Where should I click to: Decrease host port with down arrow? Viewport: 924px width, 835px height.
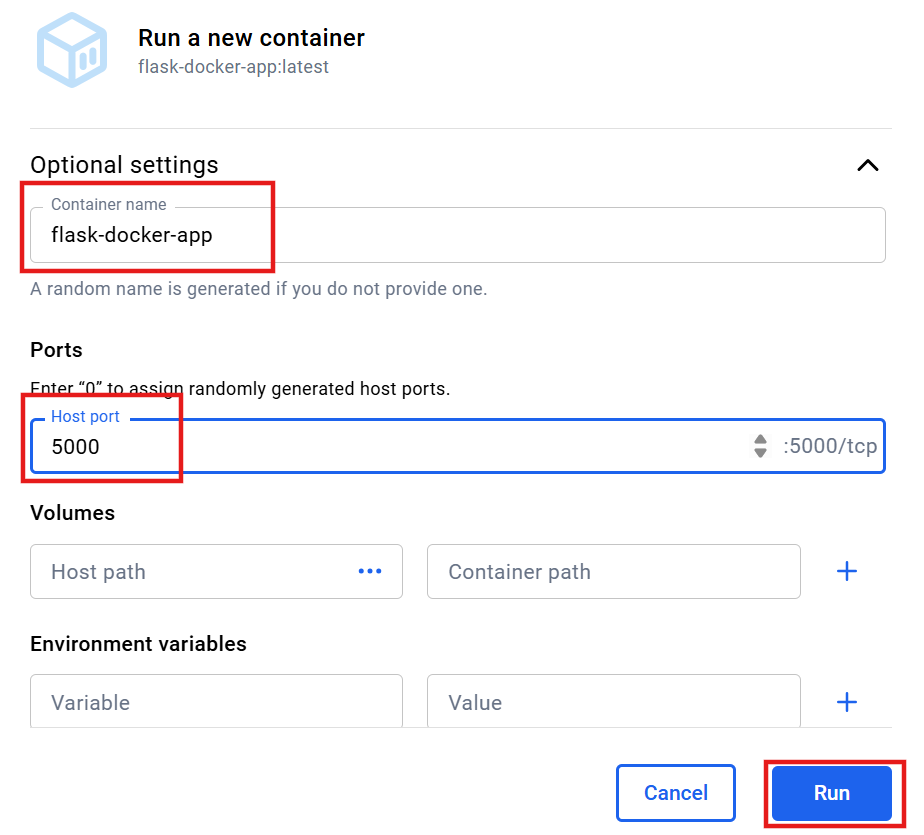pos(761,453)
